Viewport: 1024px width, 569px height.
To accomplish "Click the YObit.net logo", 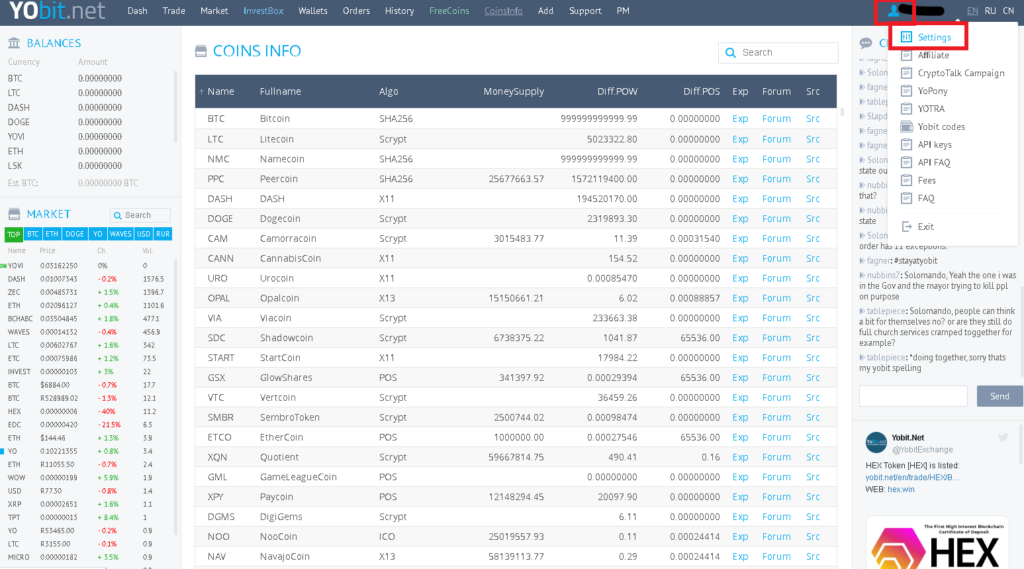I will click(x=57, y=11).
